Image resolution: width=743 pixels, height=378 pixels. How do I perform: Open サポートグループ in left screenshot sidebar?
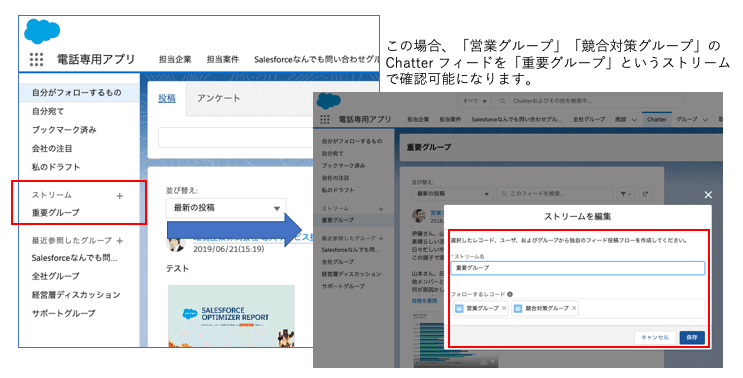(63, 313)
